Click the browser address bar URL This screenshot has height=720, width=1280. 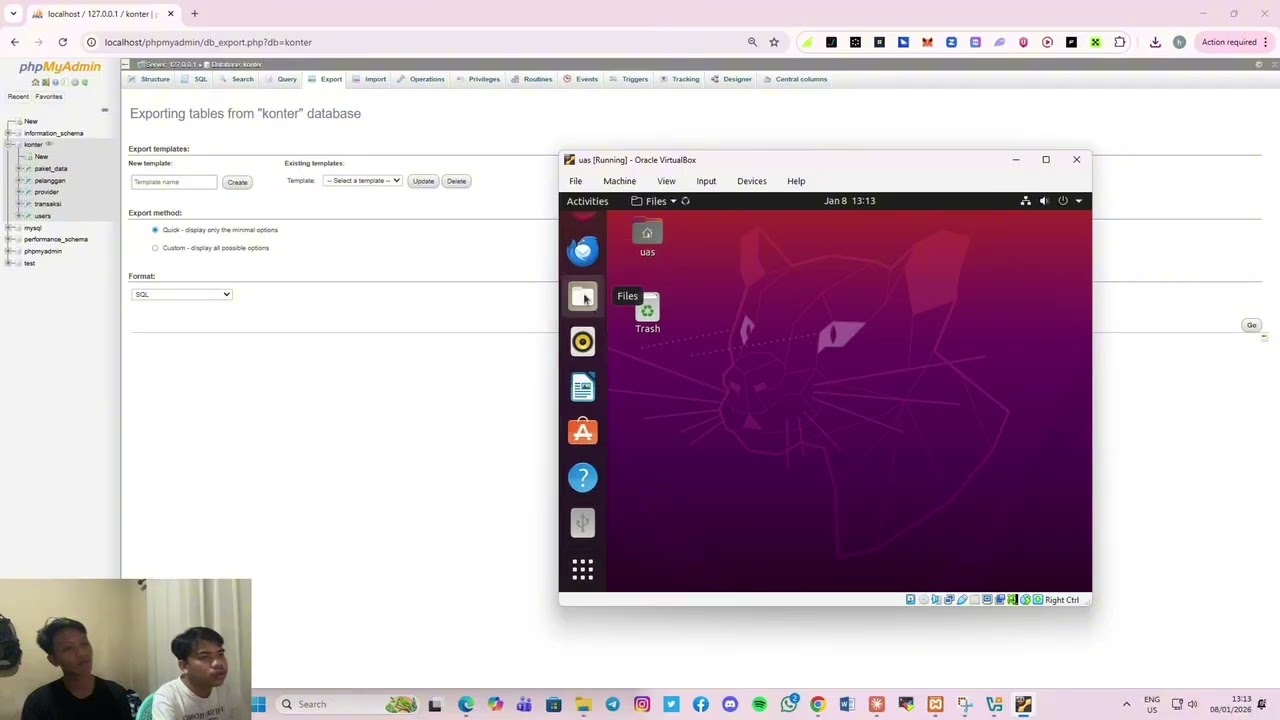[x=208, y=42]
